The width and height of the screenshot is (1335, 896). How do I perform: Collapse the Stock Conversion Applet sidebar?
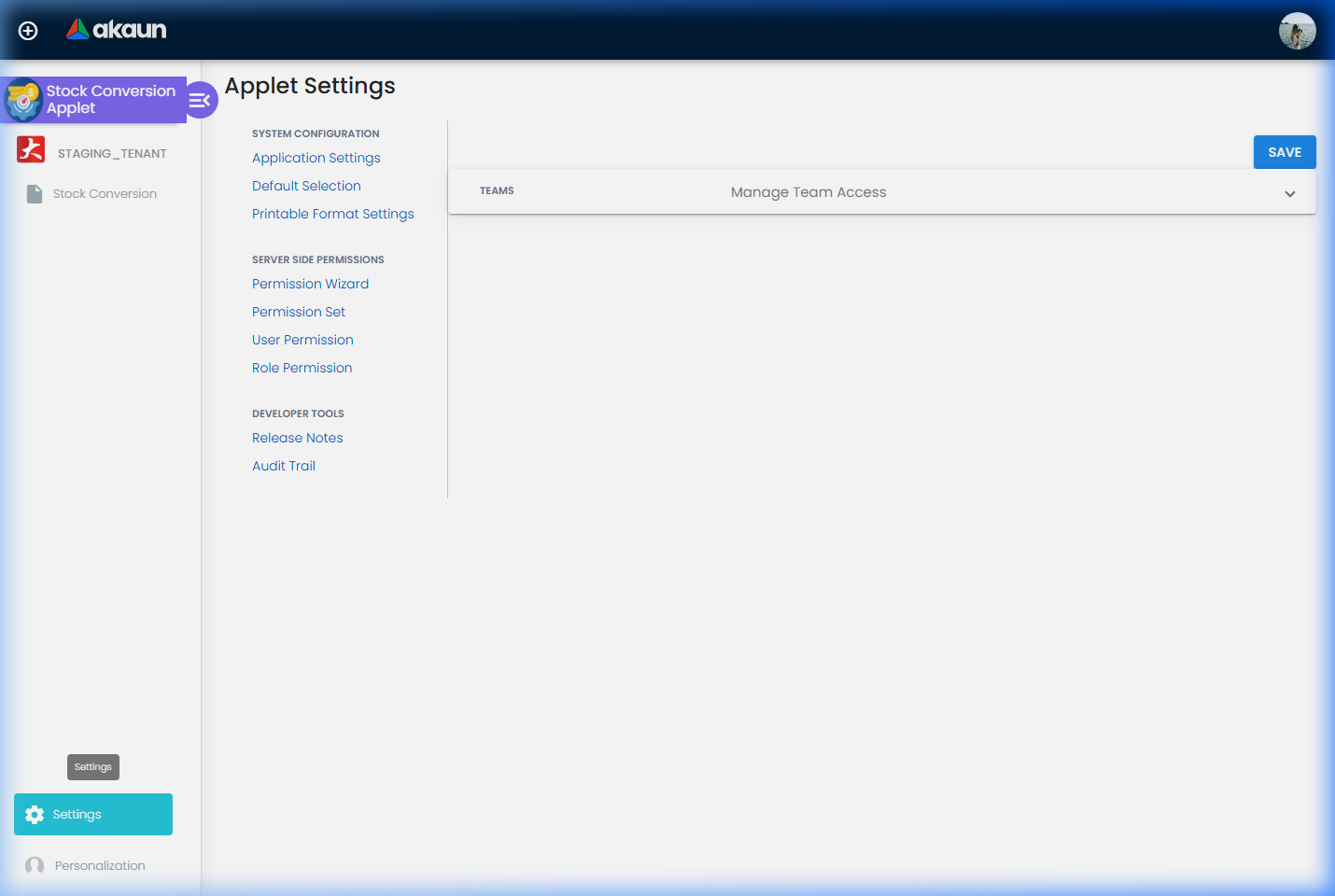coord(200,99)
